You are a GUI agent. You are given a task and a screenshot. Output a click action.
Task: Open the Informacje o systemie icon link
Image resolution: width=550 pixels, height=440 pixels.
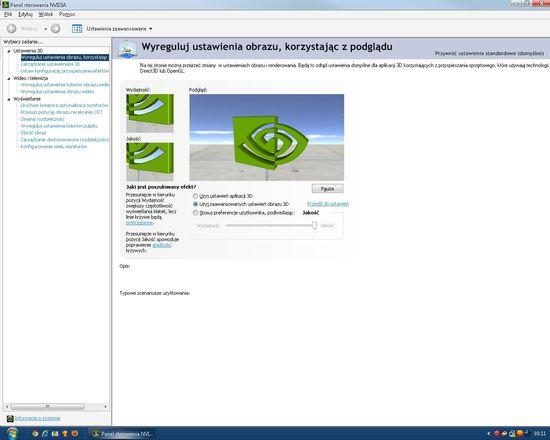click(10, 418)
